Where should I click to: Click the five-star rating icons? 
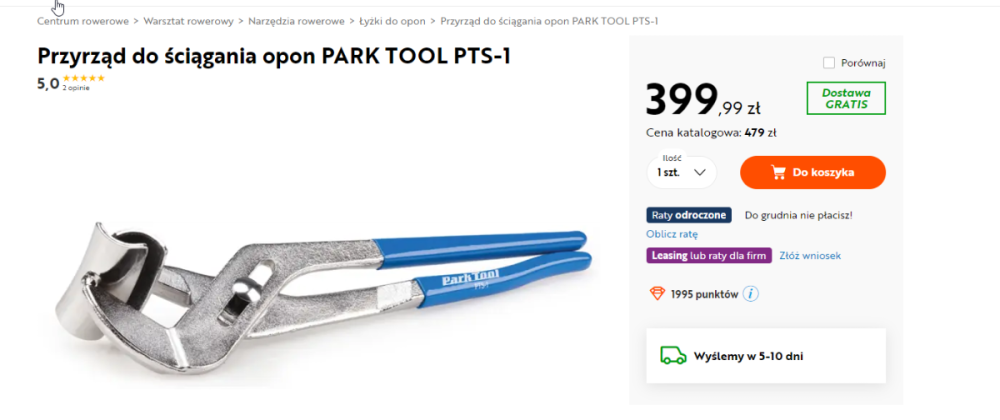tap(84, 78)
